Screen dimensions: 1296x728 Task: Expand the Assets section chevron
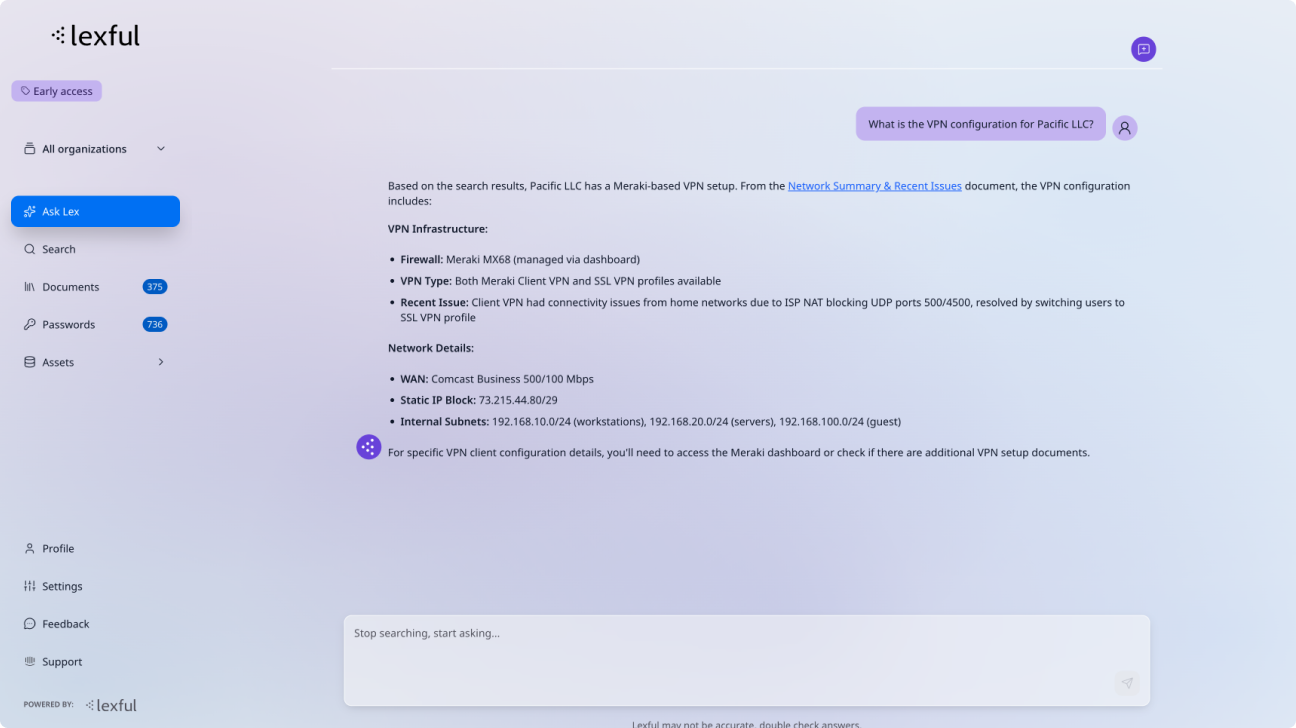160,361
